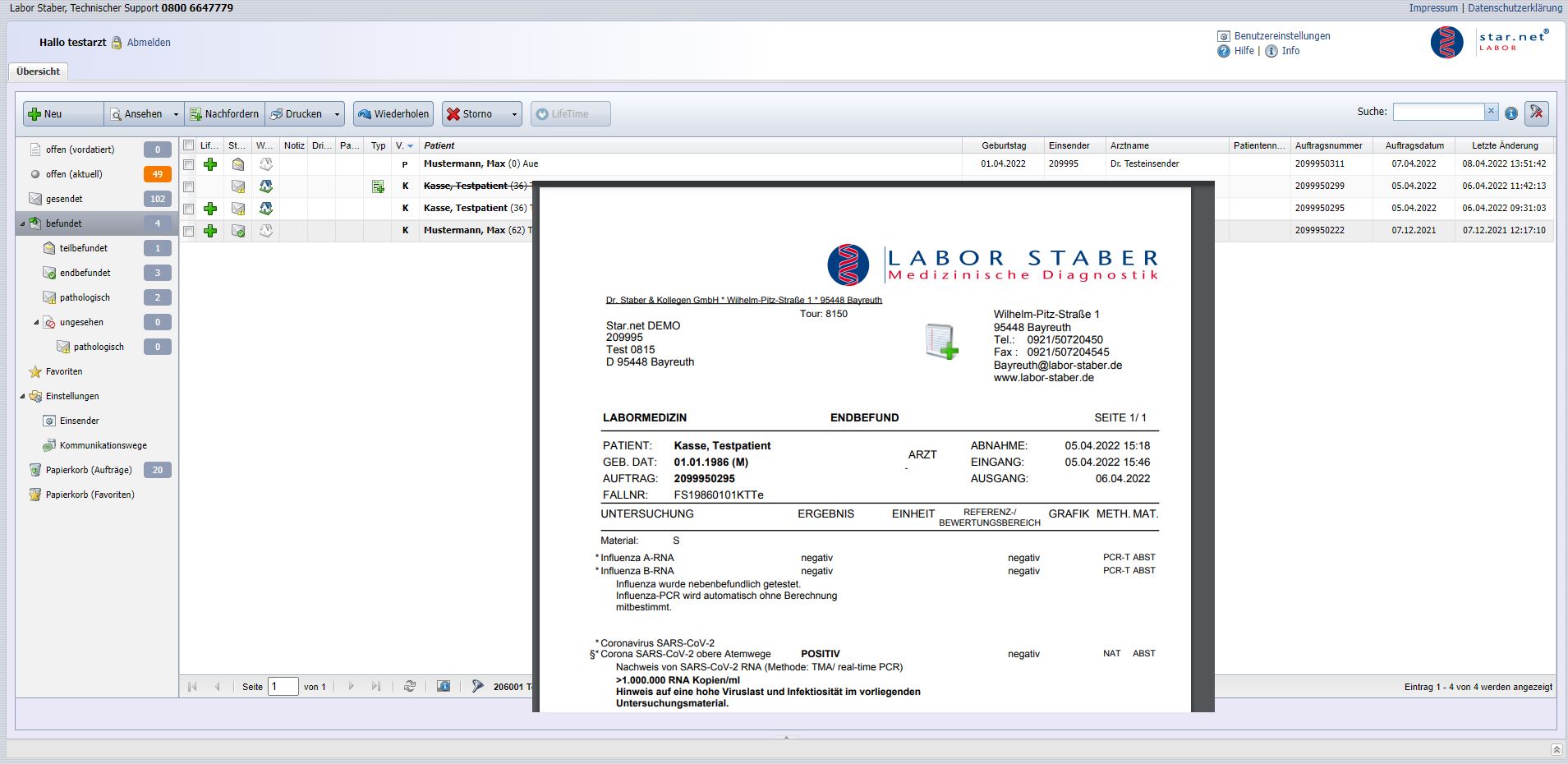Click the star.net Labor logo
The image size is (1568, 764).
click(x=1489, y=43)
